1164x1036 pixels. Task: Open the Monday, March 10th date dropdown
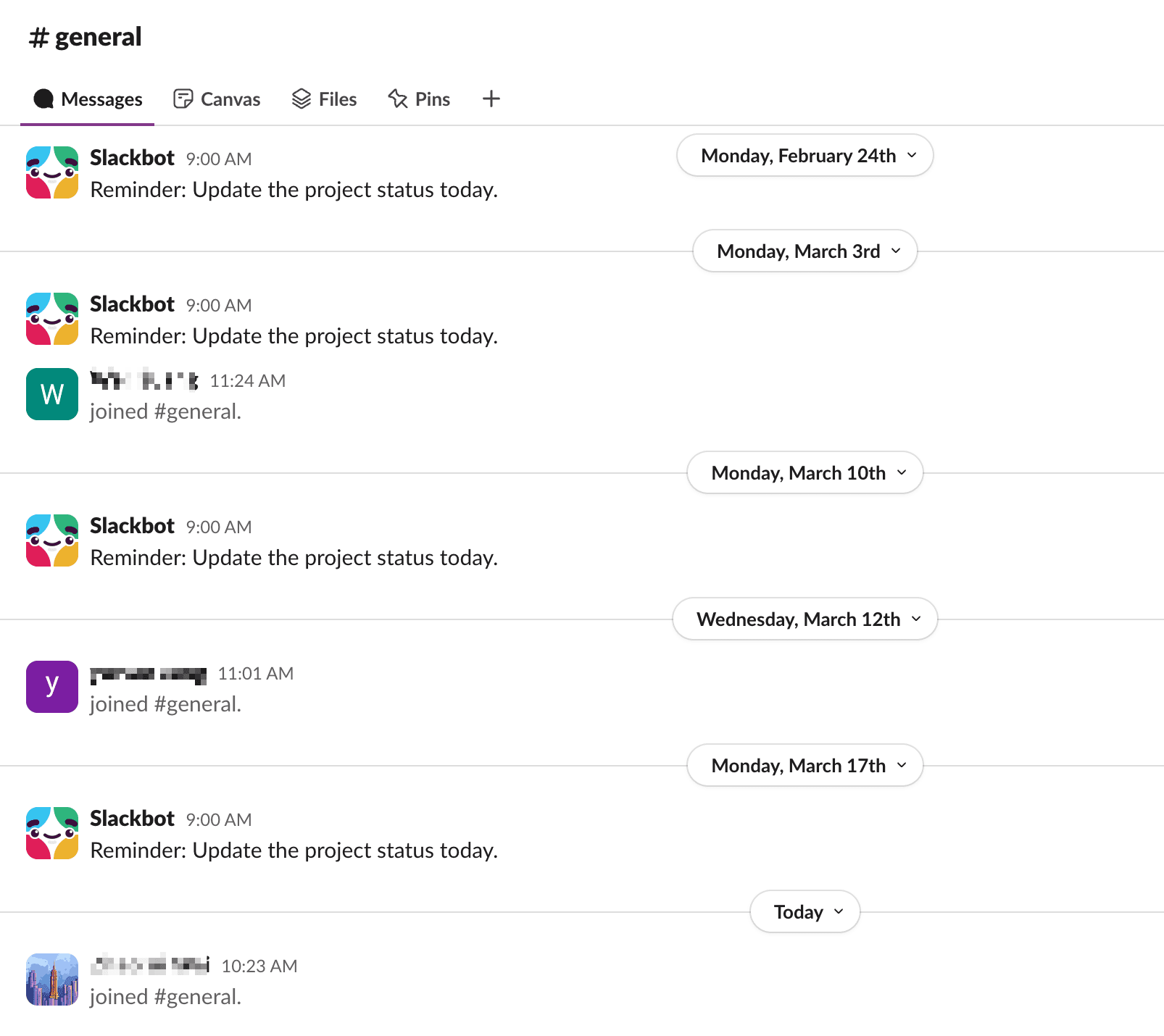(x=805, y=473)
